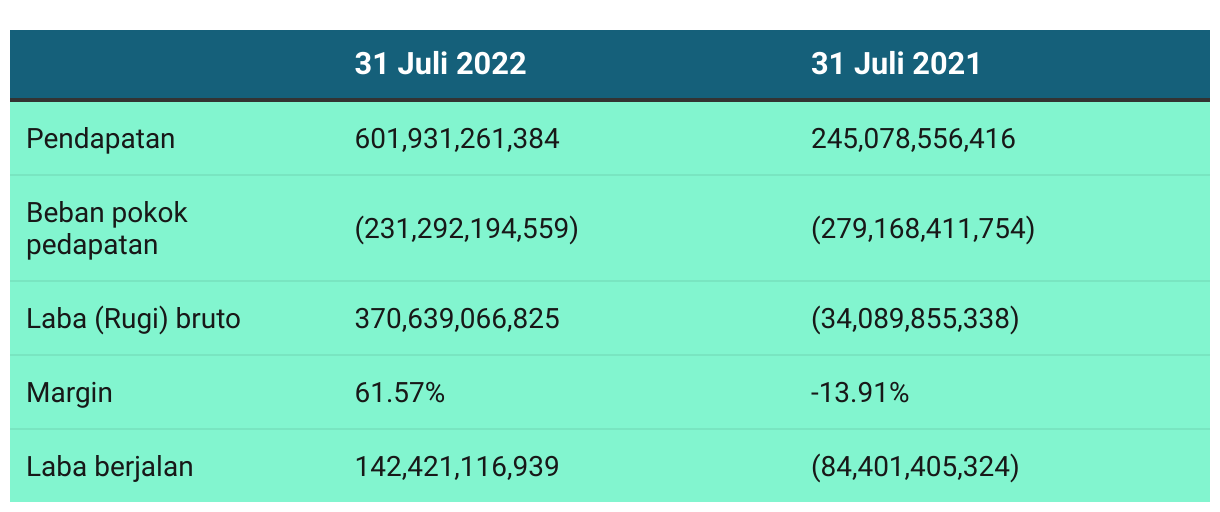Select the value 370,639,066,825

click(457, 319)
